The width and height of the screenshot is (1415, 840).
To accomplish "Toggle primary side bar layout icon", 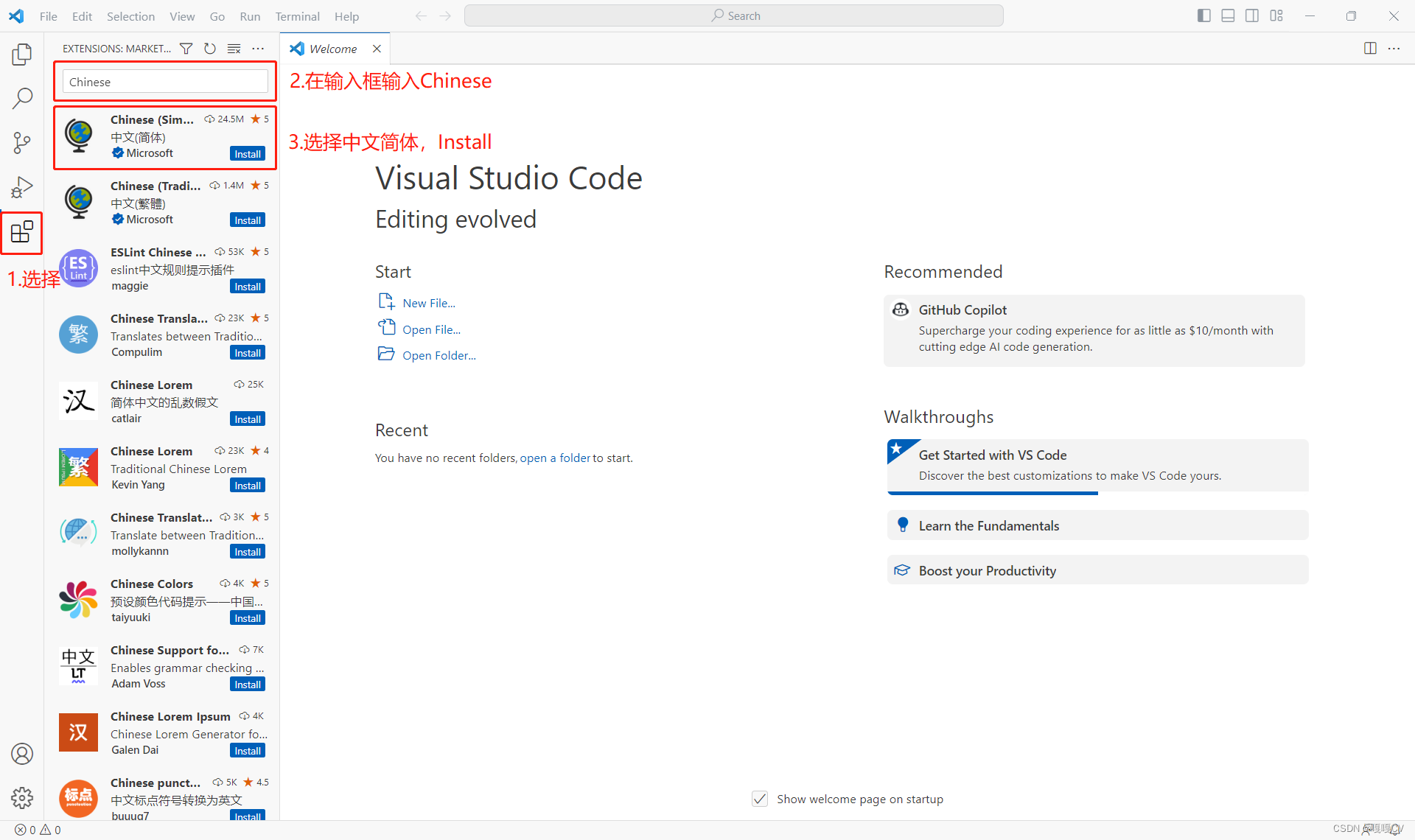I will point(1204,15).
